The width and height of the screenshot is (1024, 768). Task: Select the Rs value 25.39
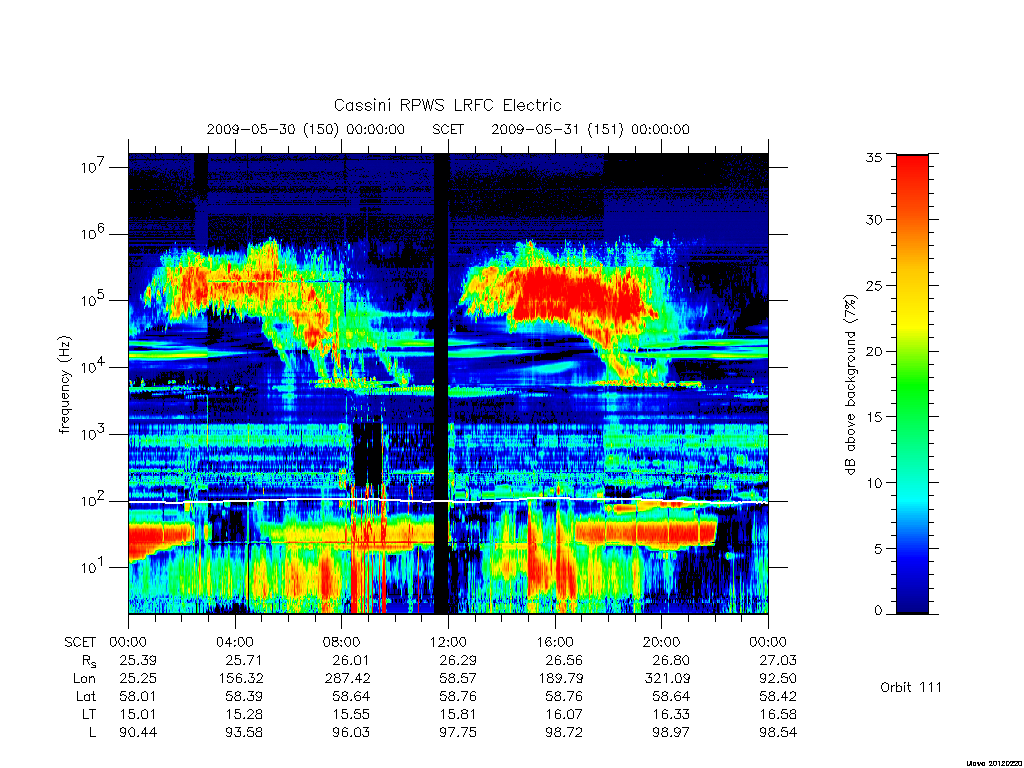(x=138, y=660)
